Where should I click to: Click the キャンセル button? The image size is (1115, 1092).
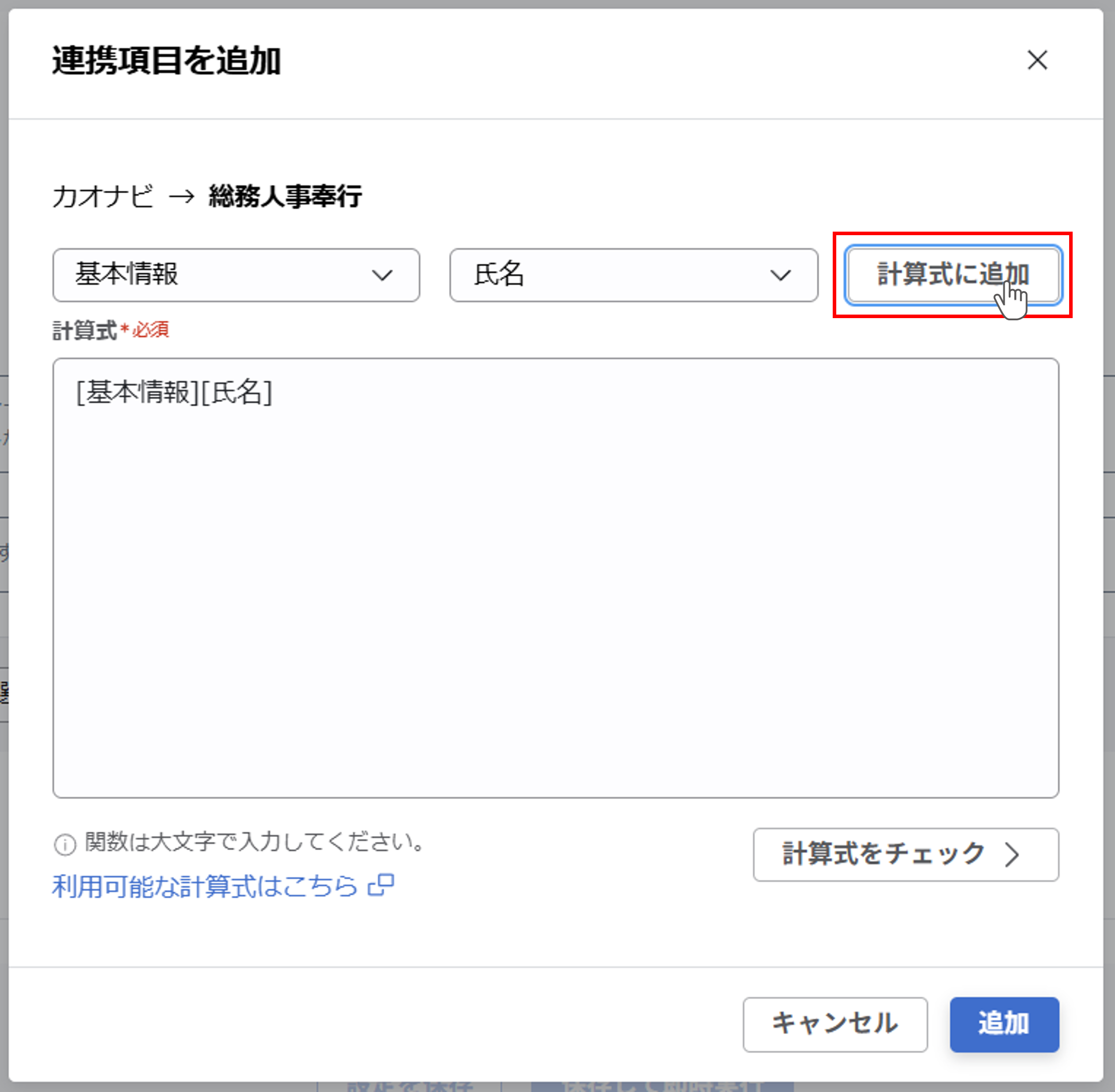[x=835, y=1024]
